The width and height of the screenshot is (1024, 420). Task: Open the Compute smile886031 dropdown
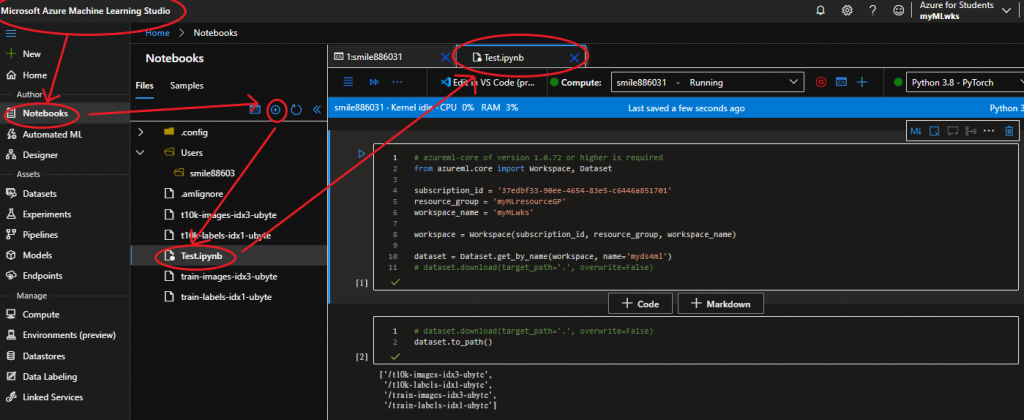[707, 82]
